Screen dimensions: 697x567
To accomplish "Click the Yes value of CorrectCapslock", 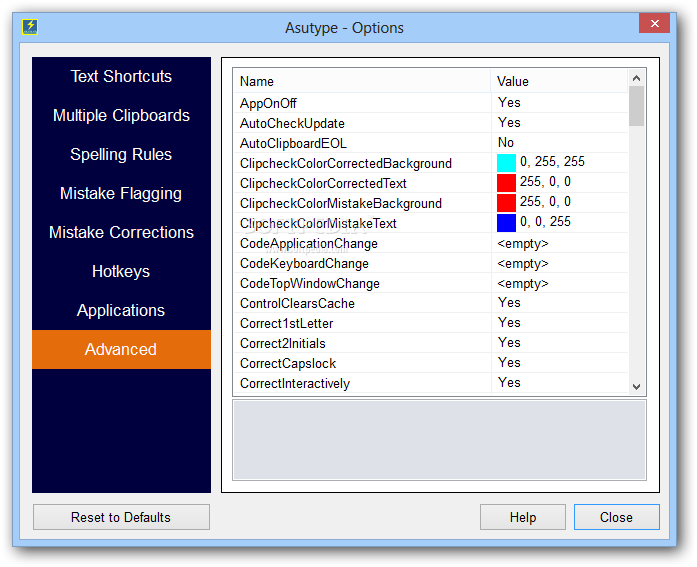I will [509, 363].
